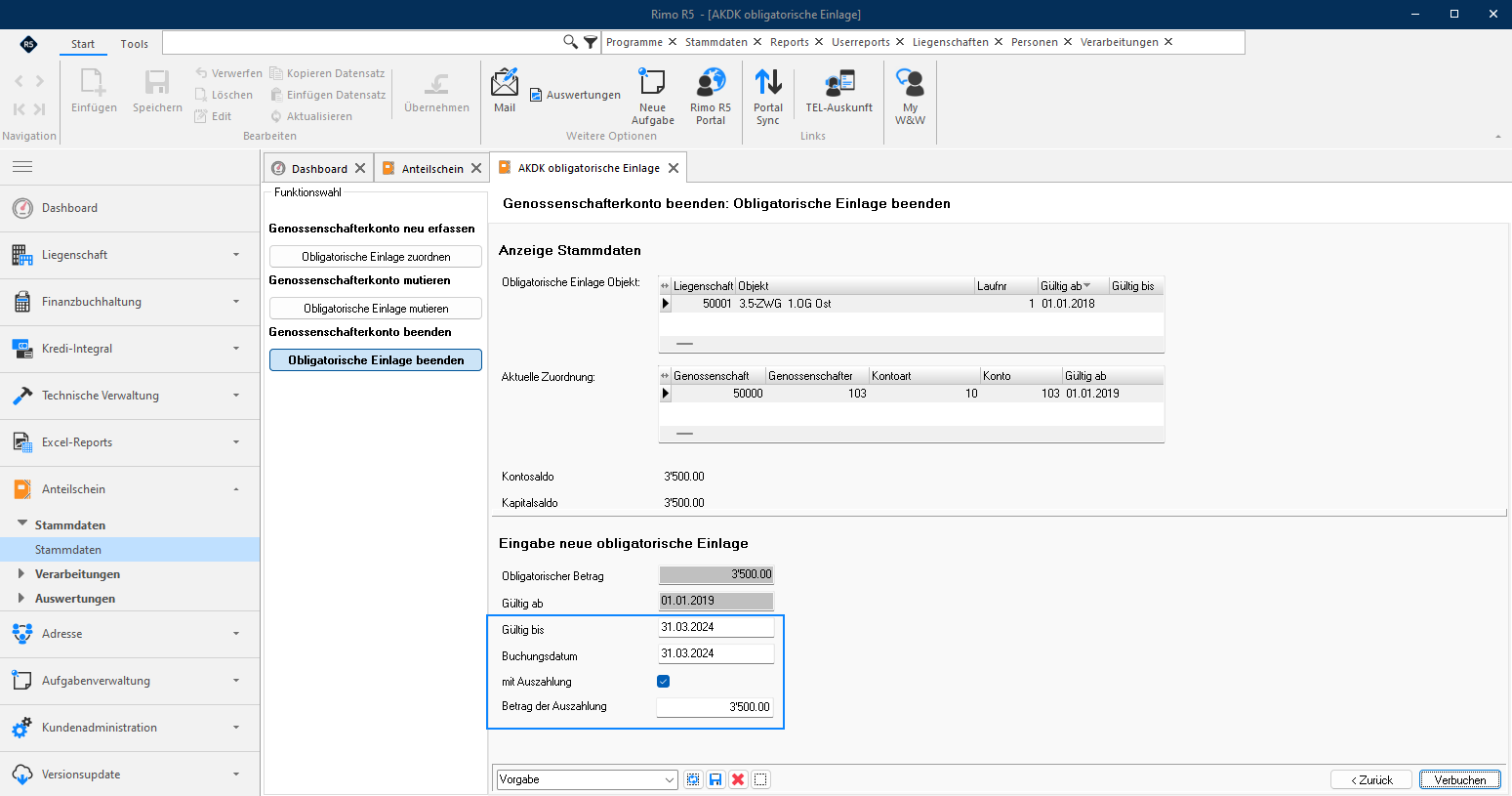
Task: Create a Neue Aufgabe
Action: pos(652,96)
